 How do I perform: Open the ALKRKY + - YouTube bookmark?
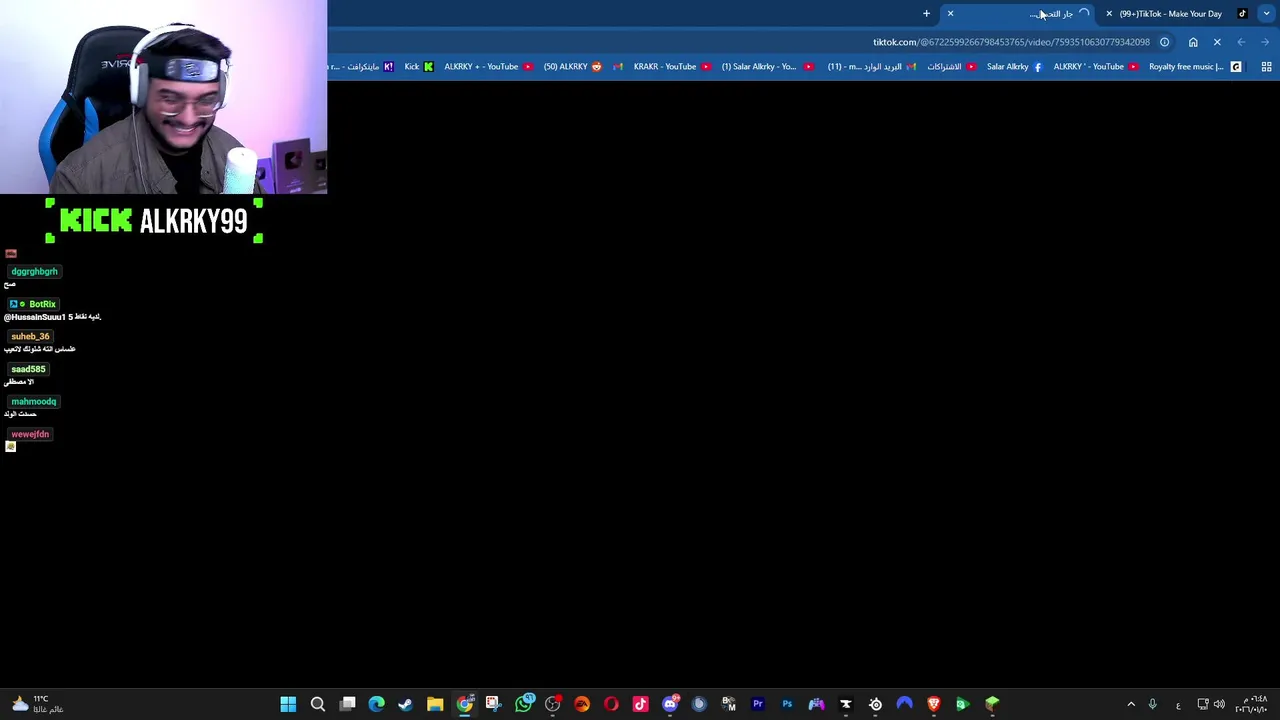[488, 67]
